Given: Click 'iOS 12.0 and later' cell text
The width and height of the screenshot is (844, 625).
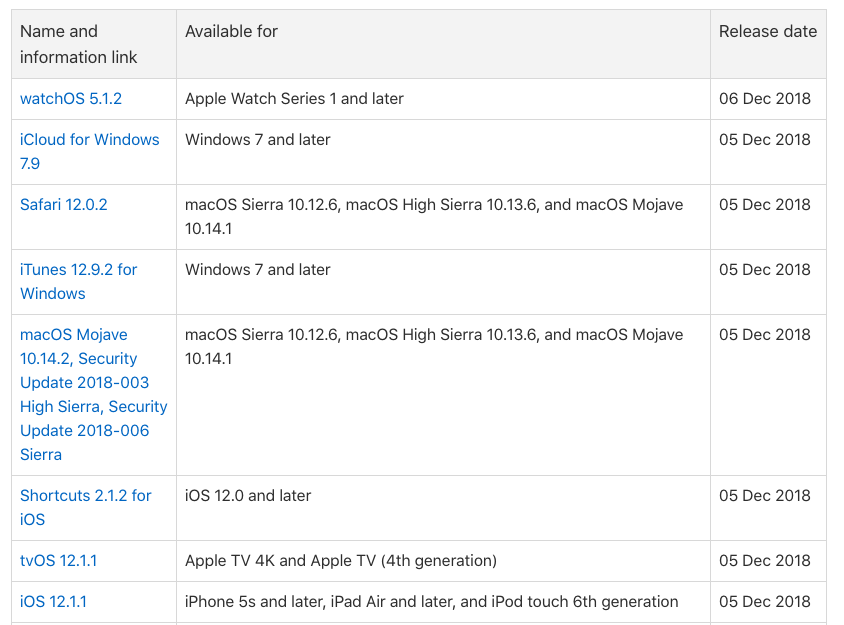Looking at the screenshot, I should (x=248, y=495).
